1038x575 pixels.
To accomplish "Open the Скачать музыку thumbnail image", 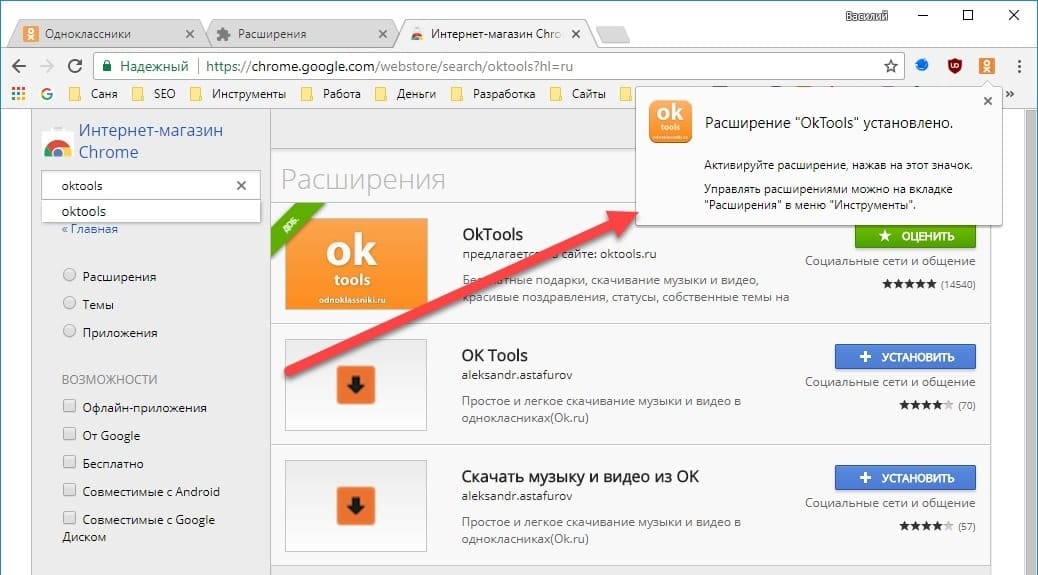I will click(356, 506).
